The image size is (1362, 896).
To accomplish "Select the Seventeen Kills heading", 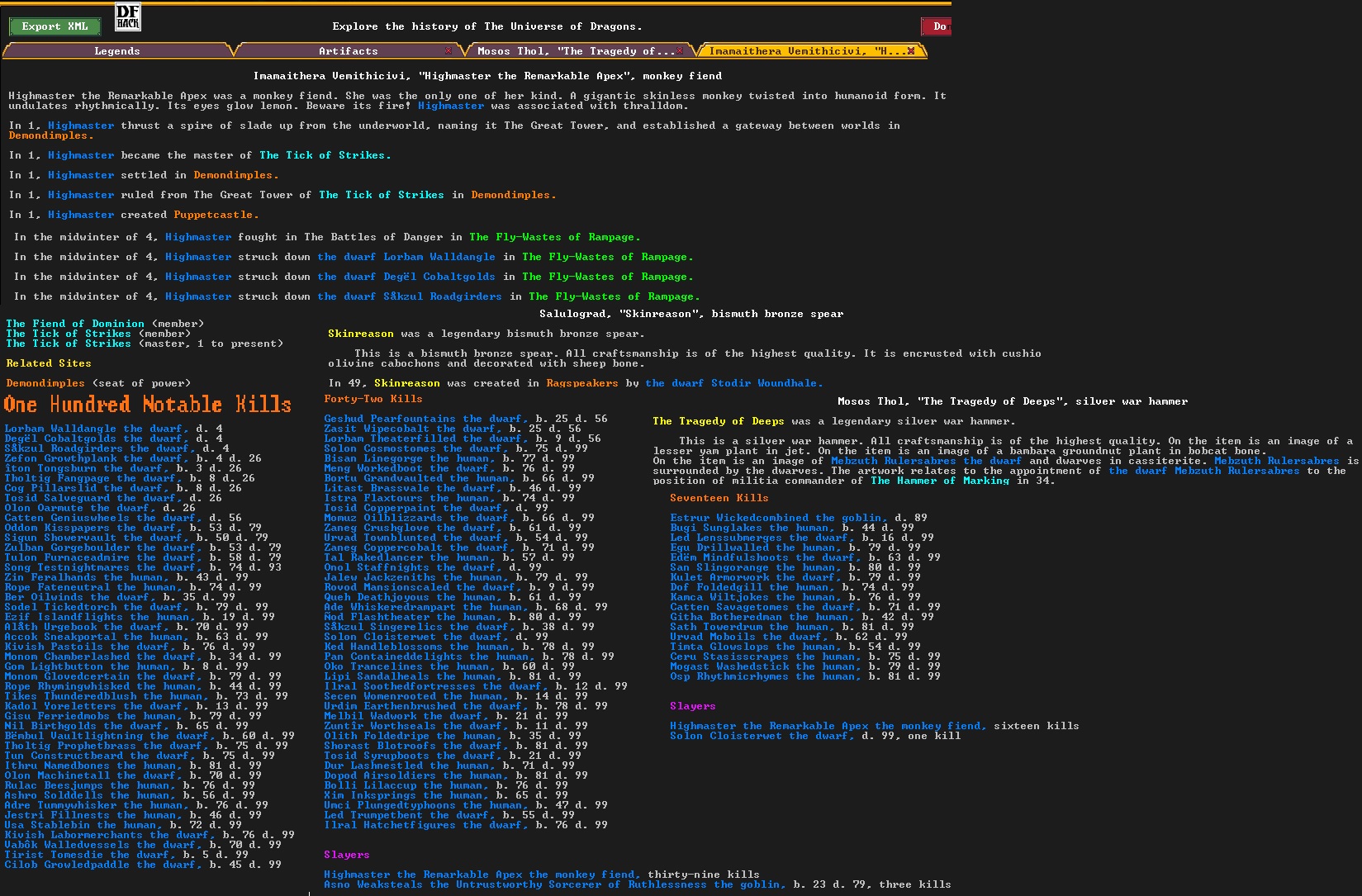I will pos(719,498).
